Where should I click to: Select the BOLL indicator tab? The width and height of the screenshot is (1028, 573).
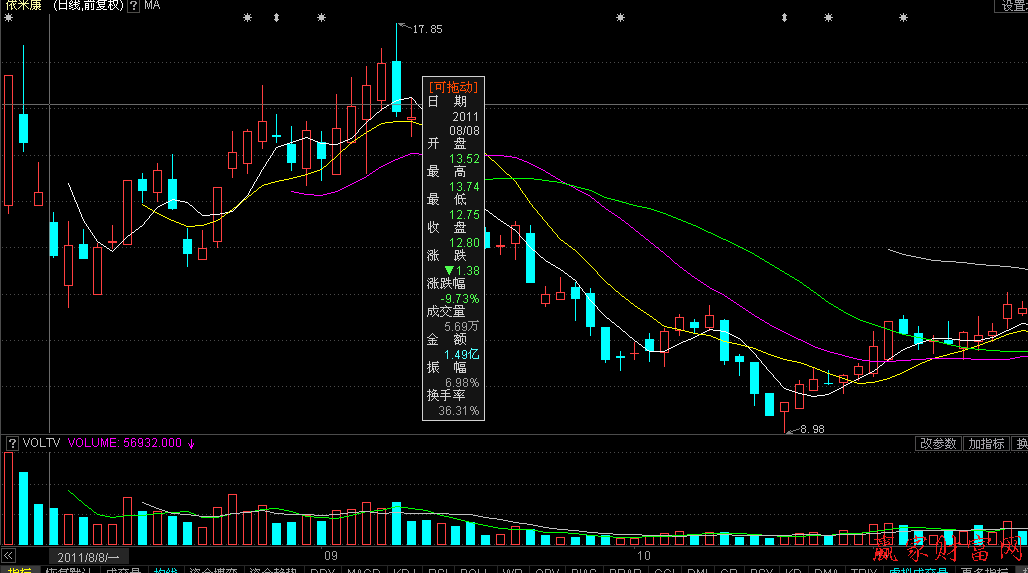474,571
